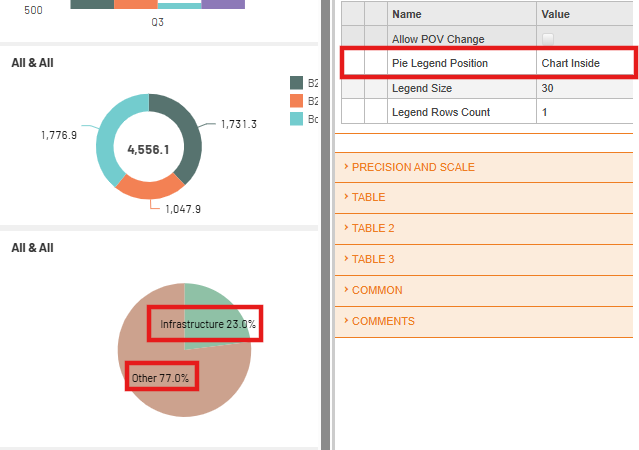Open the COMMON settings section
The image size is (639, 450).
[484, 290]
